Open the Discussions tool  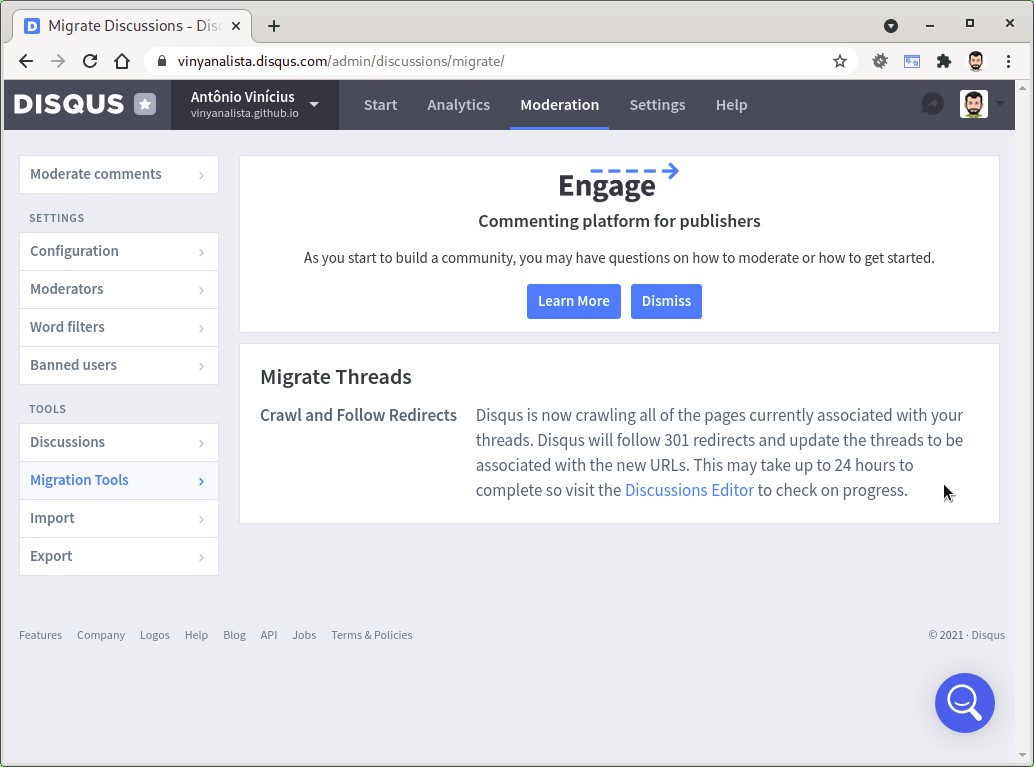pyautogui.click(x=119, y=443)
